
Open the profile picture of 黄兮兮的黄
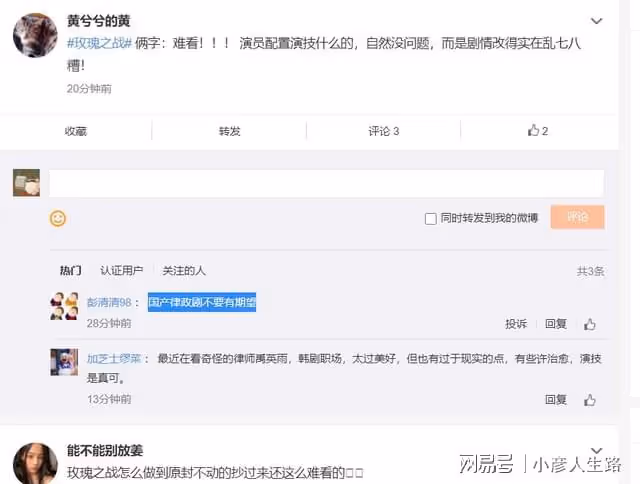point(35,35)
